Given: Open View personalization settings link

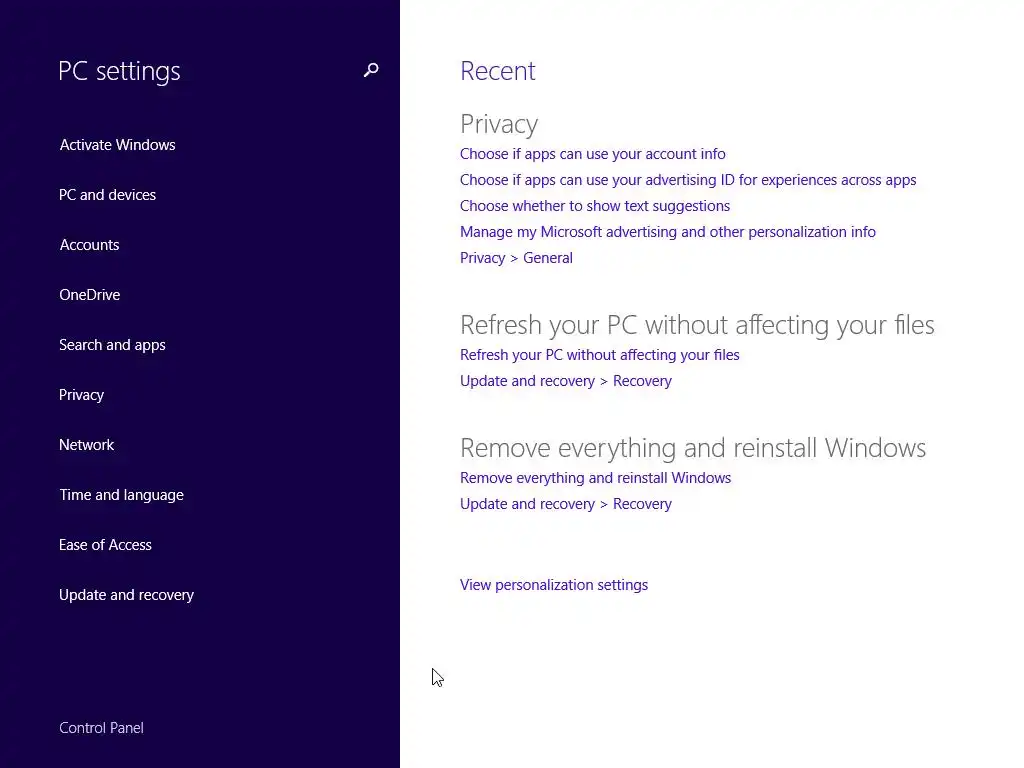Looking at the screenshot, I should [x=553, y=585].
